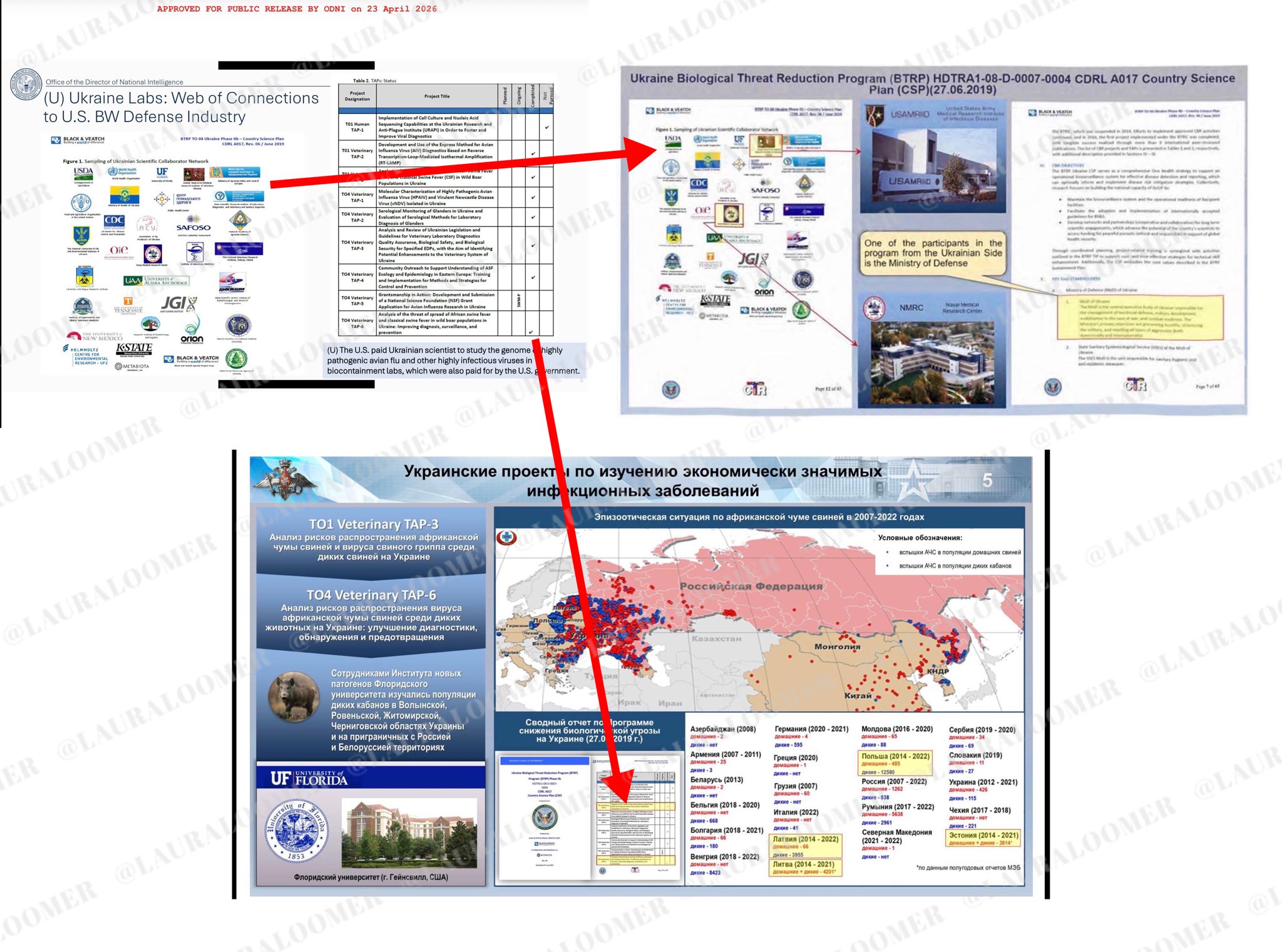
Task: Click the wild boar picture on the bottom slide
Action: point(294,696)
